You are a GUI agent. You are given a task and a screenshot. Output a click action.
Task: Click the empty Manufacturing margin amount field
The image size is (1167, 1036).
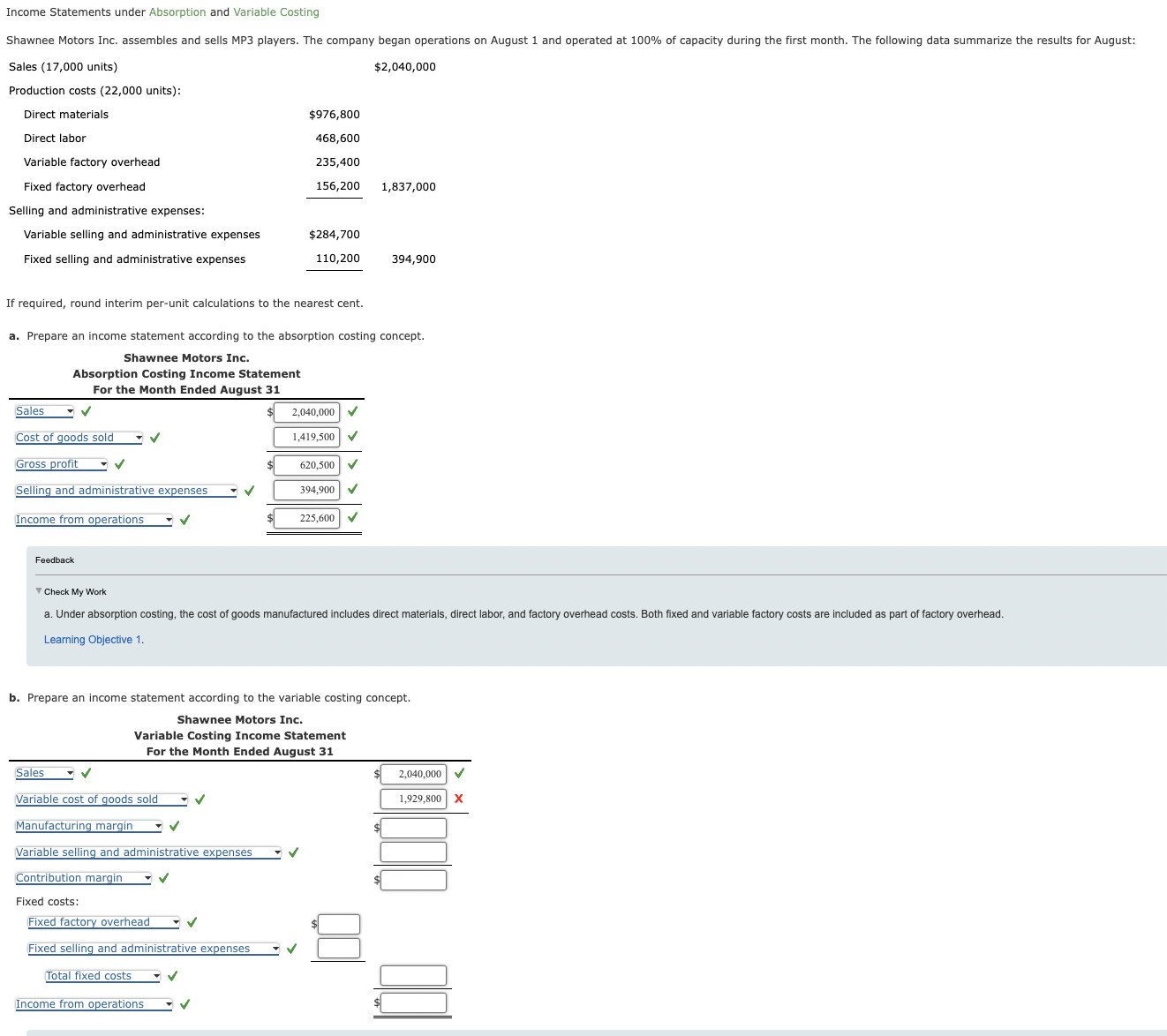point(412,827)
